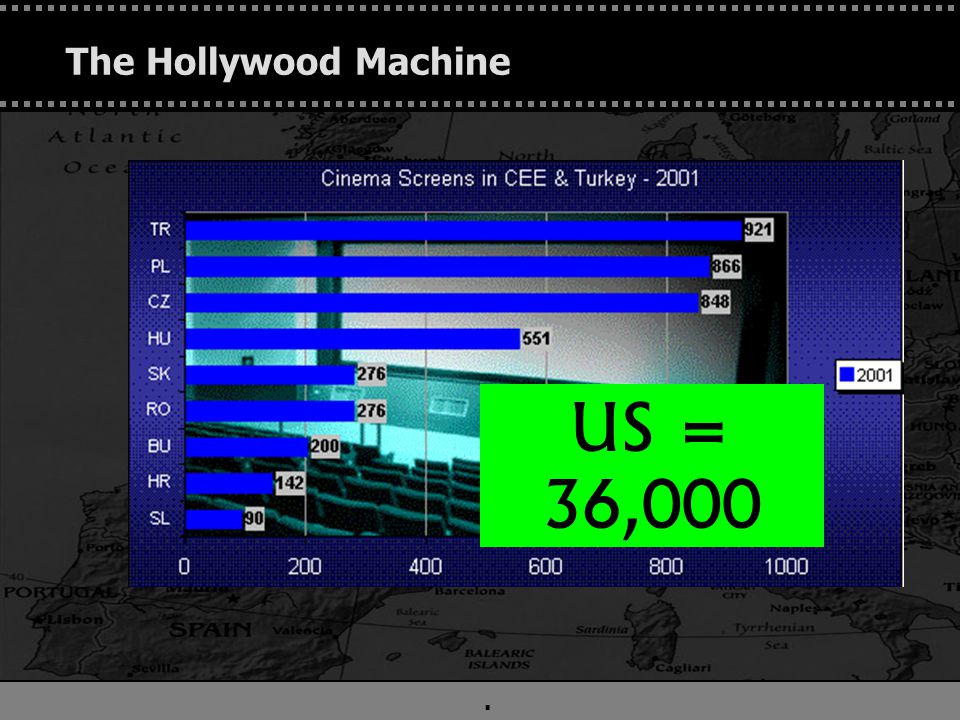Select the SK bar in the chart
Viewport: 960px width, 720px height.
[270, 375]
